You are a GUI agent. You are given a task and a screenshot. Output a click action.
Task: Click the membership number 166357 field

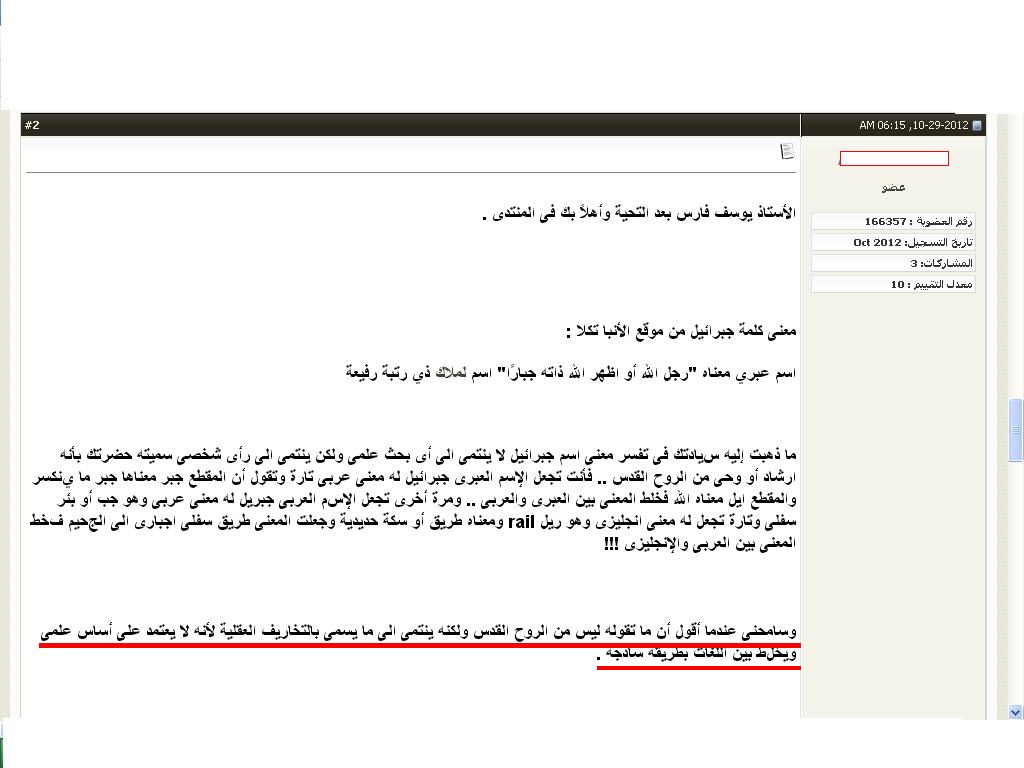pos(892,221)
